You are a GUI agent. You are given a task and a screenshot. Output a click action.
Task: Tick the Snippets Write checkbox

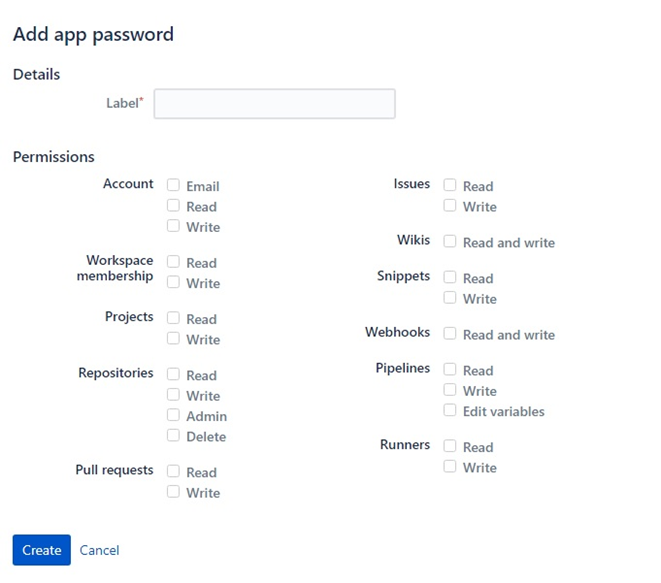[451, 297]
